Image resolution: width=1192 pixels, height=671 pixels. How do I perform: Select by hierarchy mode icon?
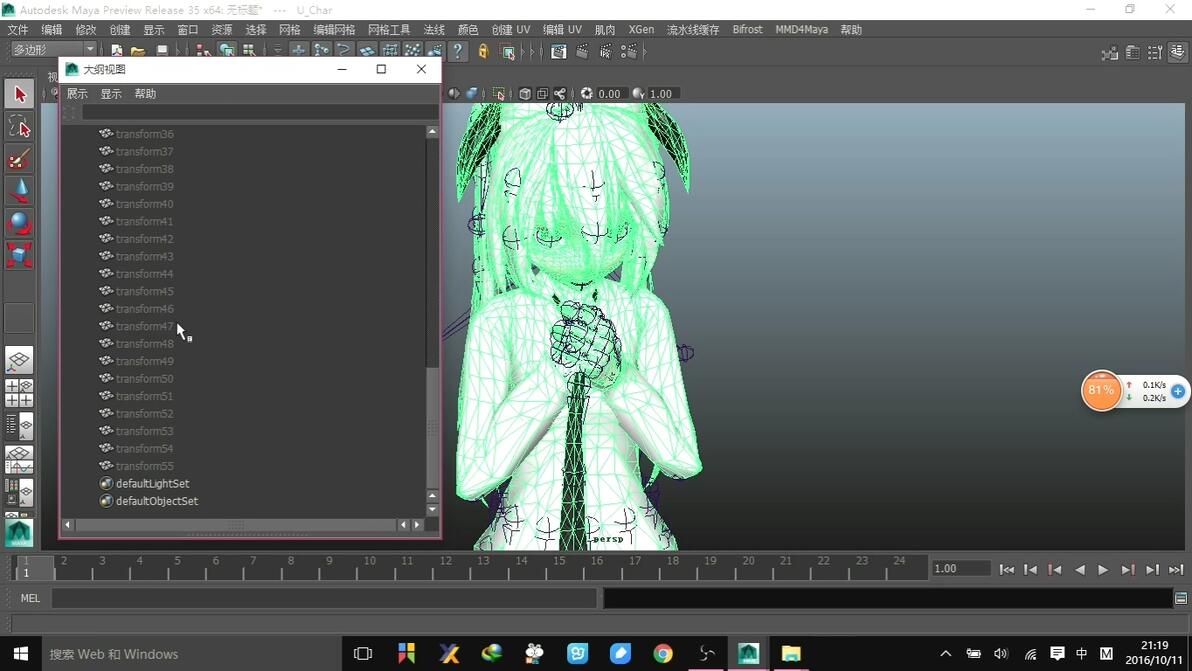(x=204, y=50)
